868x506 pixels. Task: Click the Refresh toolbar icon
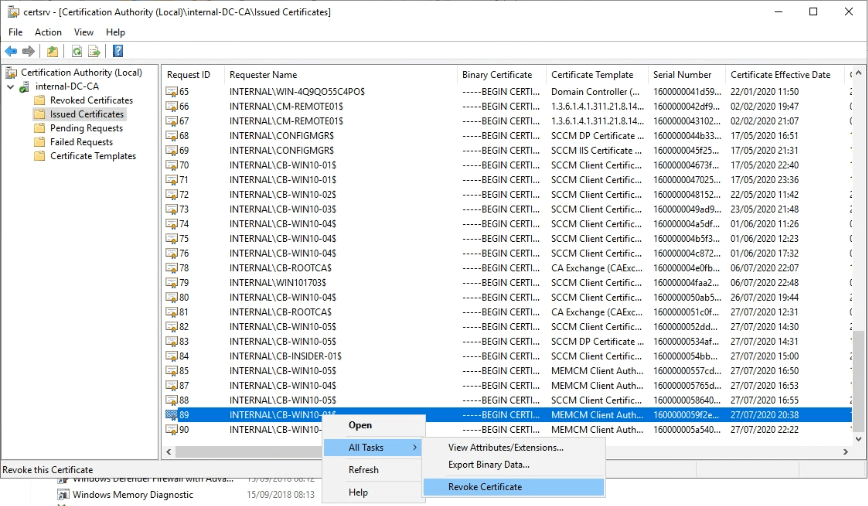[76, 51]
